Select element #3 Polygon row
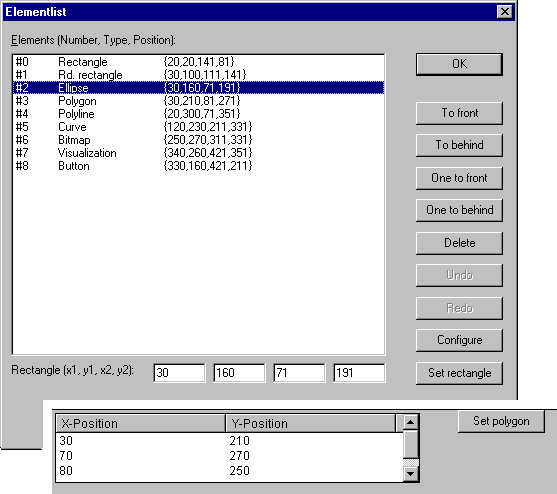This screenshot has height=494, width=557. [x=199, y=101]
